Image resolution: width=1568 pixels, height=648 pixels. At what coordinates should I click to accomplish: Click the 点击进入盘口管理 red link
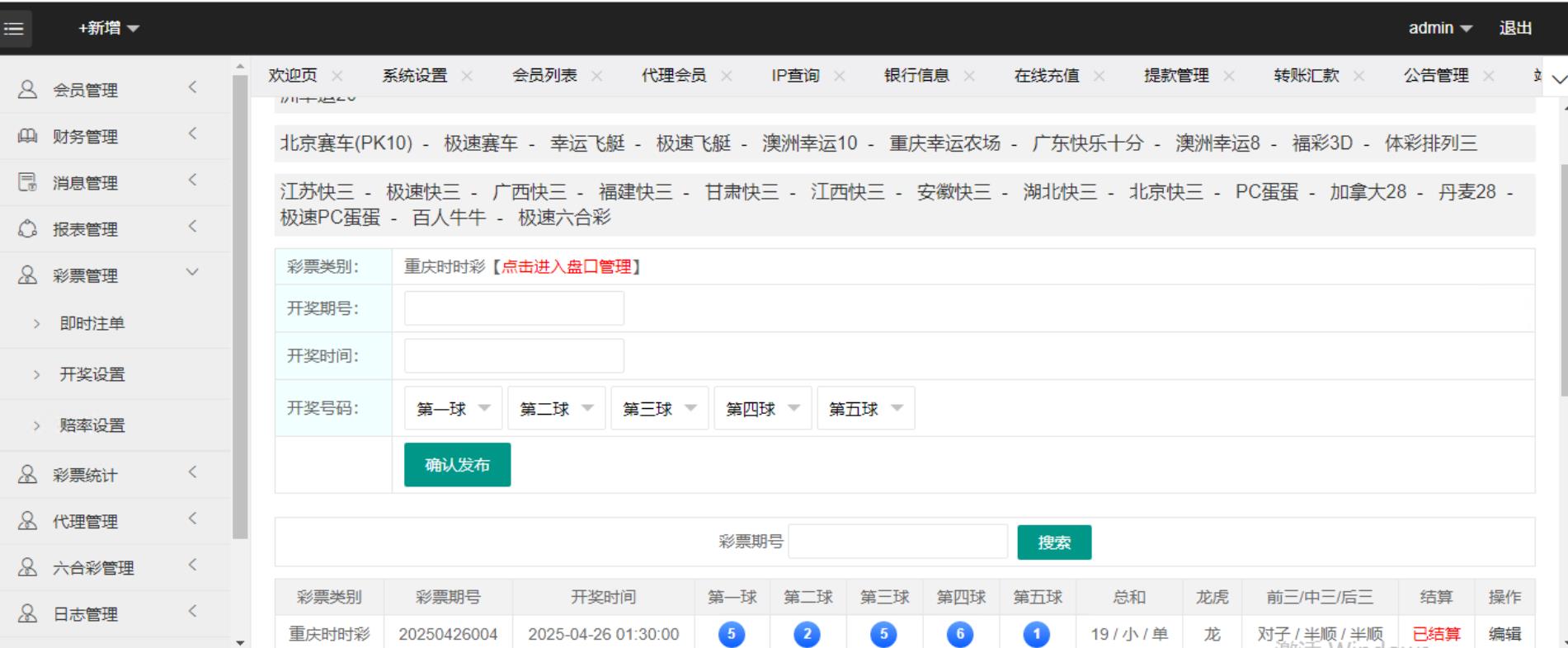coord(566,267)
